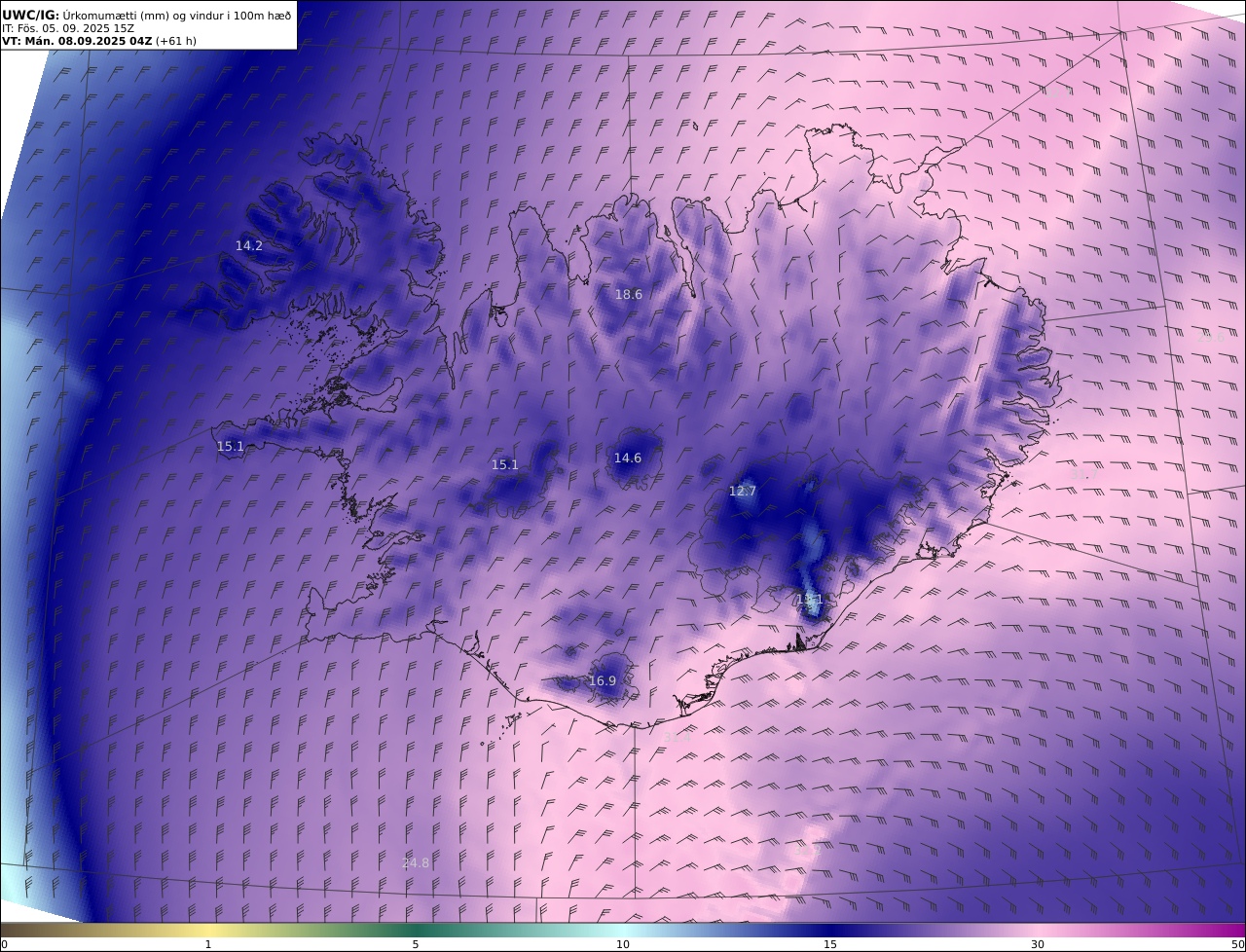
Task: Select the 16.9 value on the southern glacier
Action: pos(603,681)
